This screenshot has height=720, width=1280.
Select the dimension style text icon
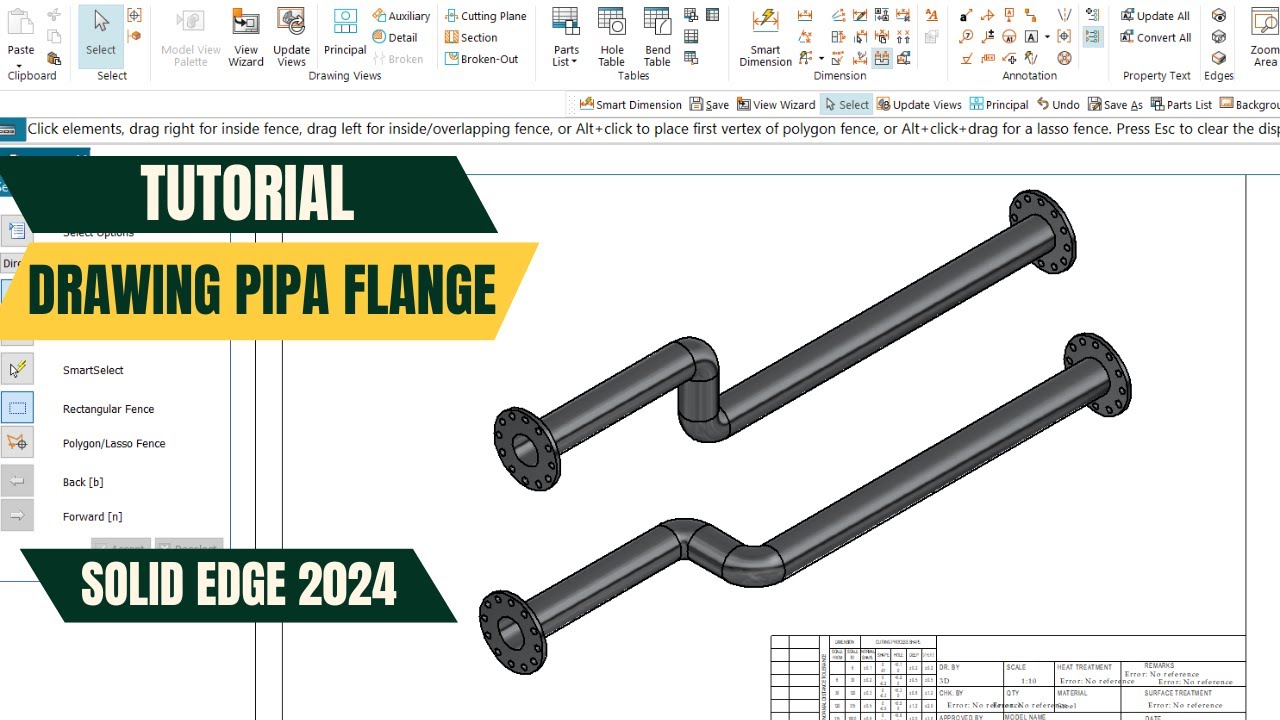coord(932,15)
